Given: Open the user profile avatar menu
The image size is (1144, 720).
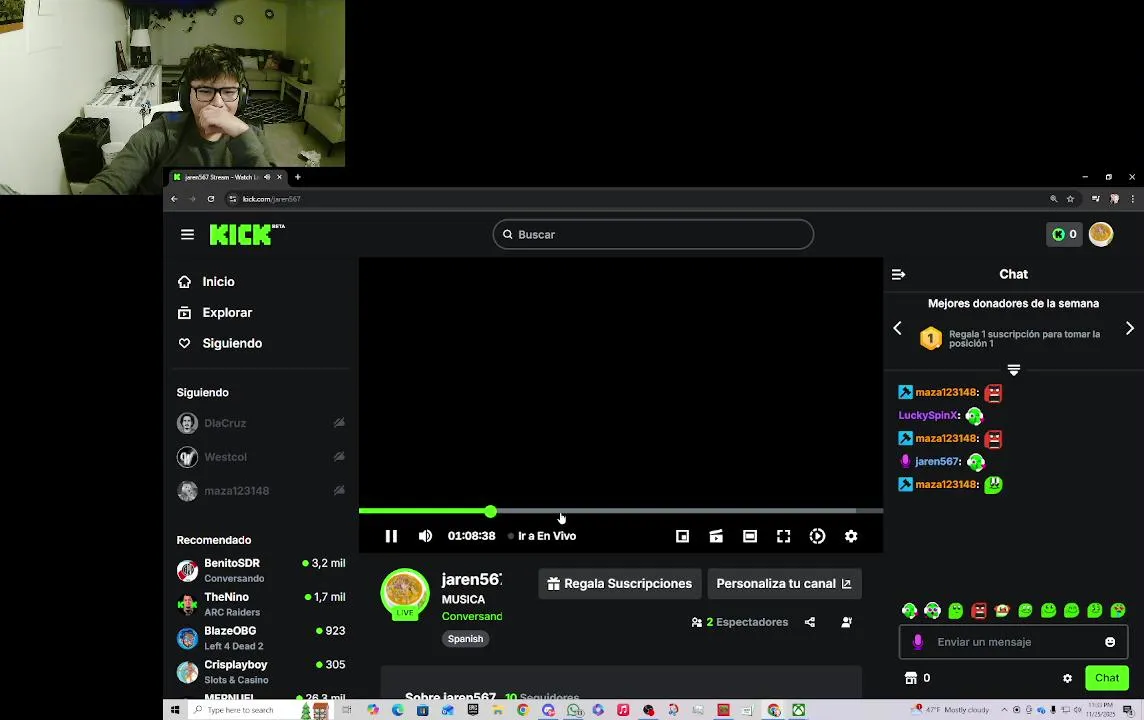Looking at the screenshot, I should [x=1101, y=234].
